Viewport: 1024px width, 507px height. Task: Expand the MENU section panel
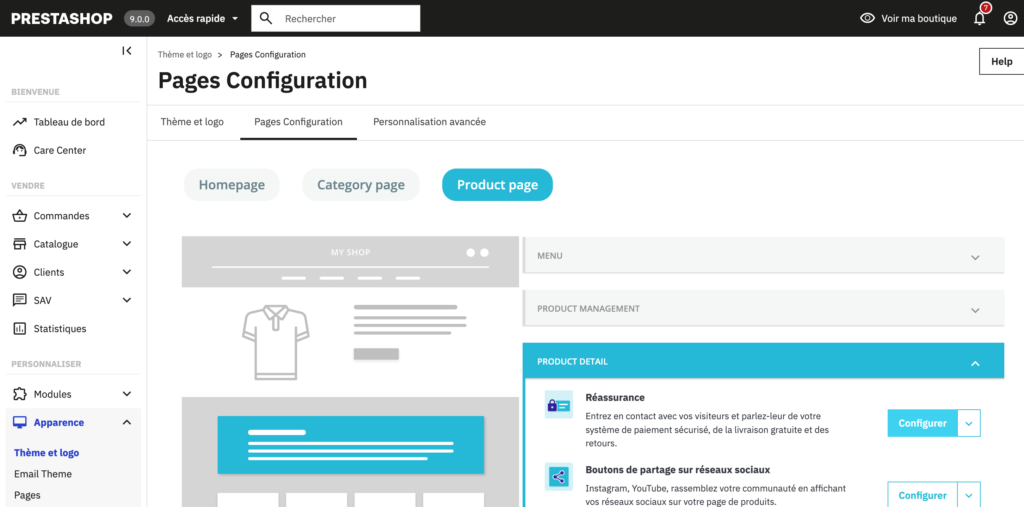tap(763, 256)
